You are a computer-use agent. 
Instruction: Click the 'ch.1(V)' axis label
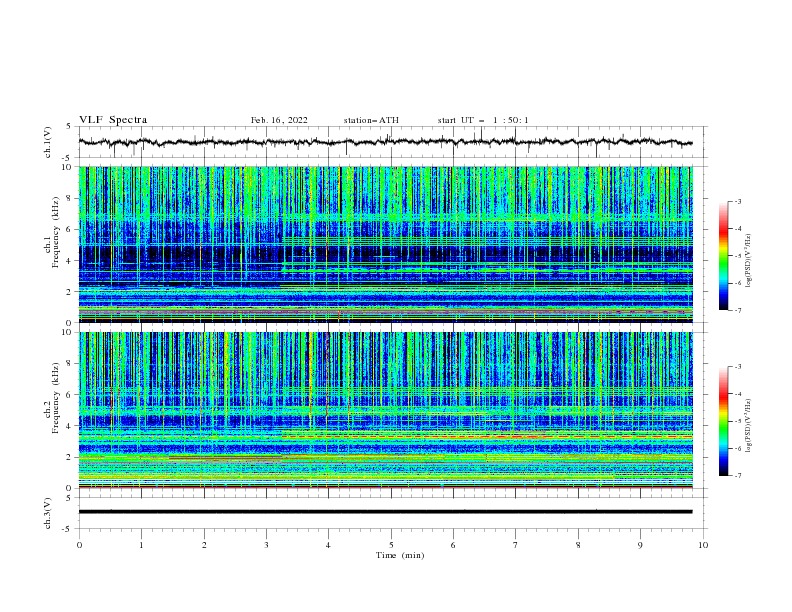coord(48,142)
